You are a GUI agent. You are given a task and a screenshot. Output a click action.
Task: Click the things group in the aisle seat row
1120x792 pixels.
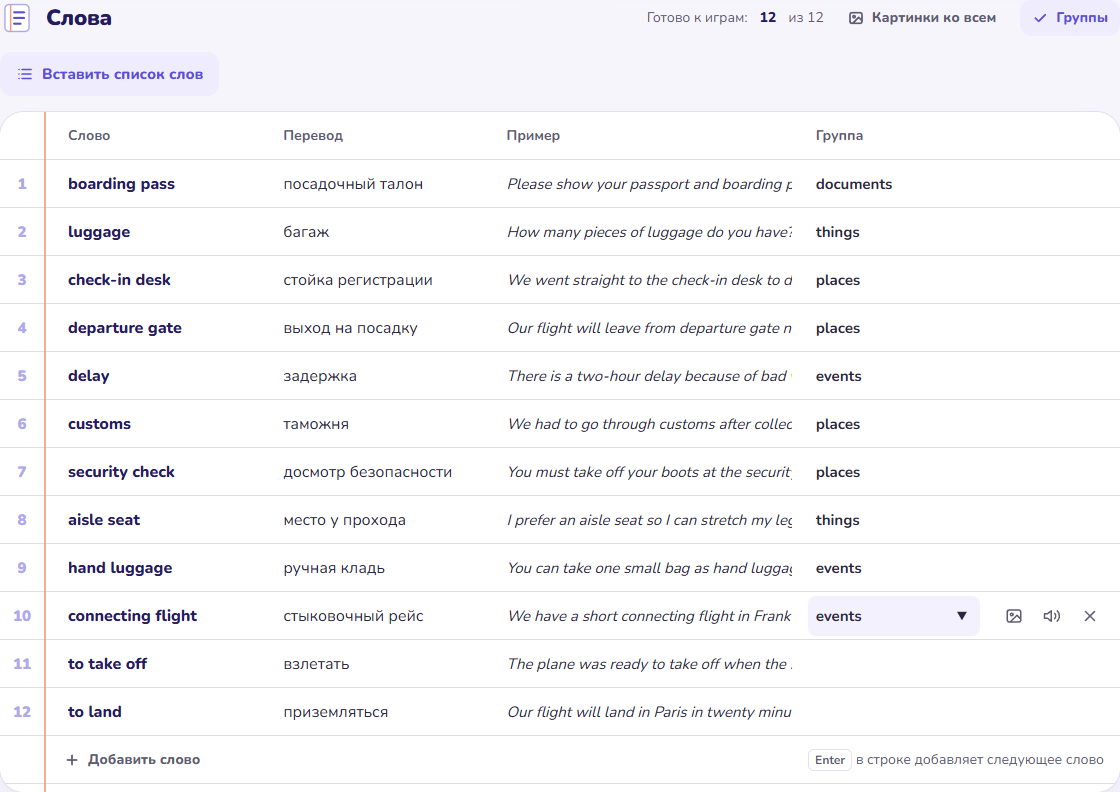(837, 520)
